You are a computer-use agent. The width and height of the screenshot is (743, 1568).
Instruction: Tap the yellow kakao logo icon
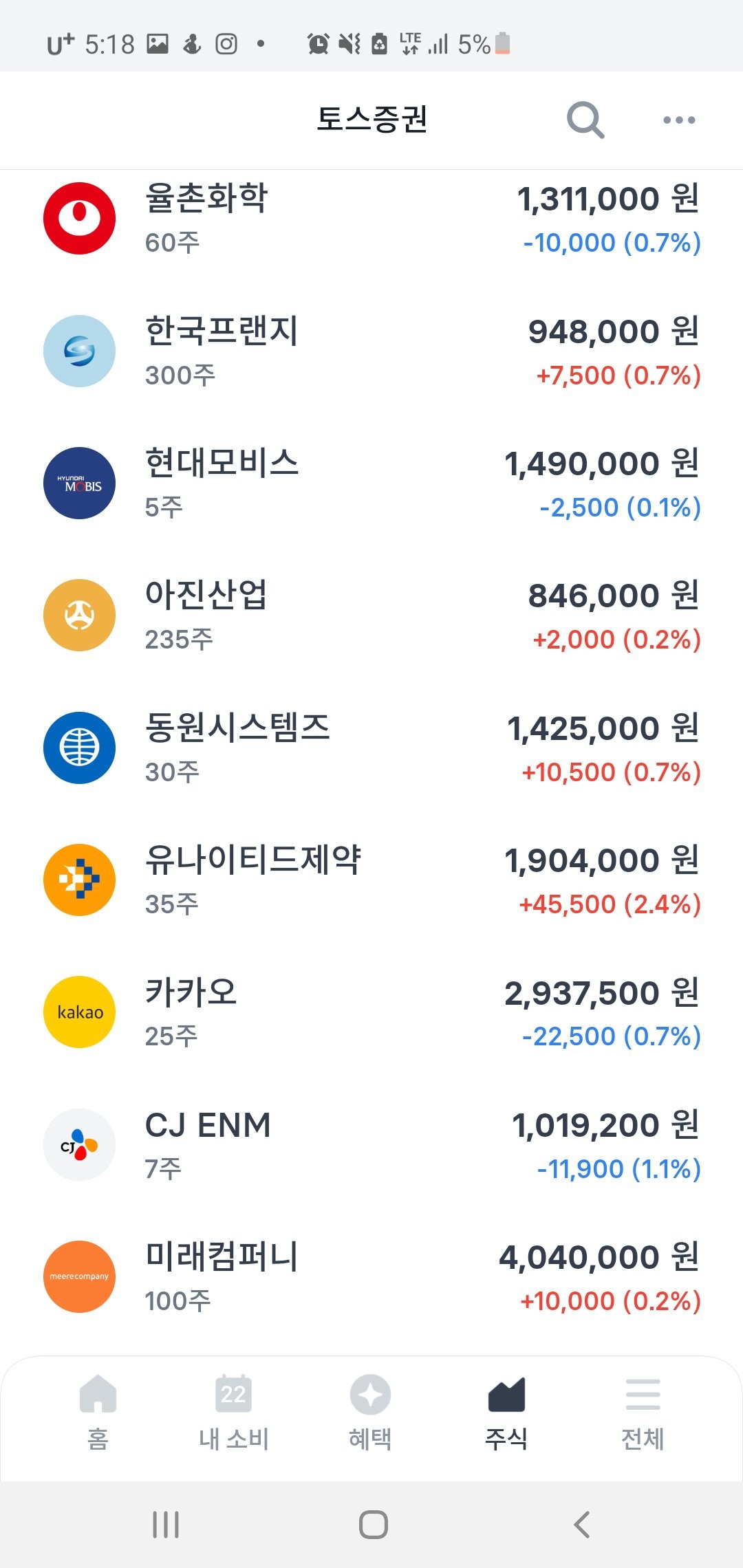79,1012
